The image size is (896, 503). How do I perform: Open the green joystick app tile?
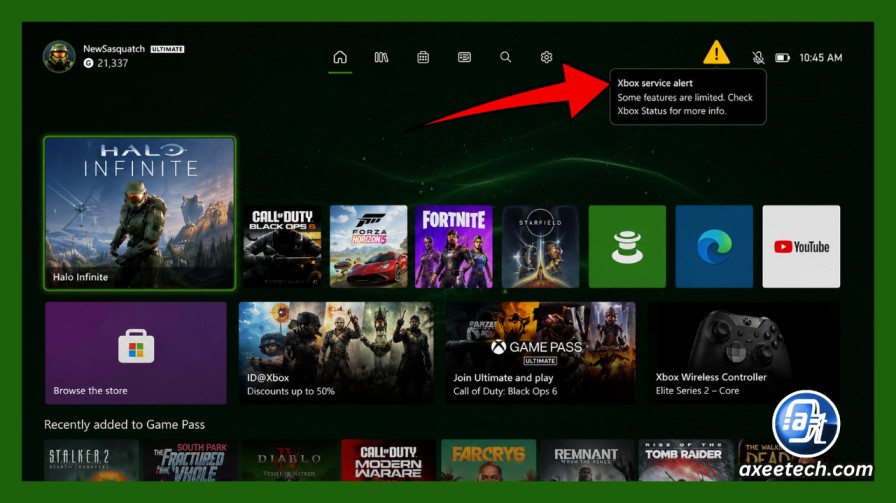[x=627, y=246]
